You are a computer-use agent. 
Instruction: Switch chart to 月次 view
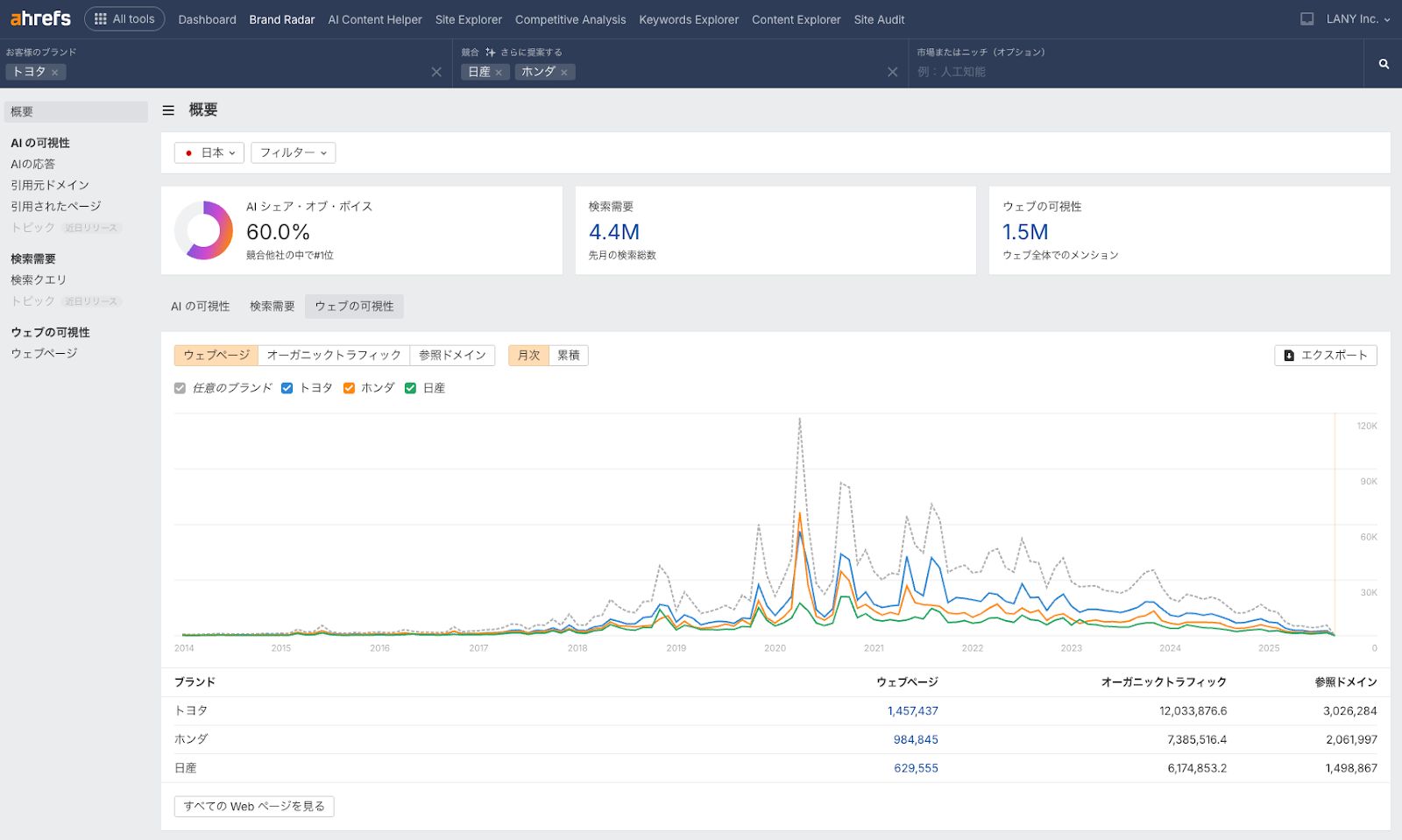528,356
